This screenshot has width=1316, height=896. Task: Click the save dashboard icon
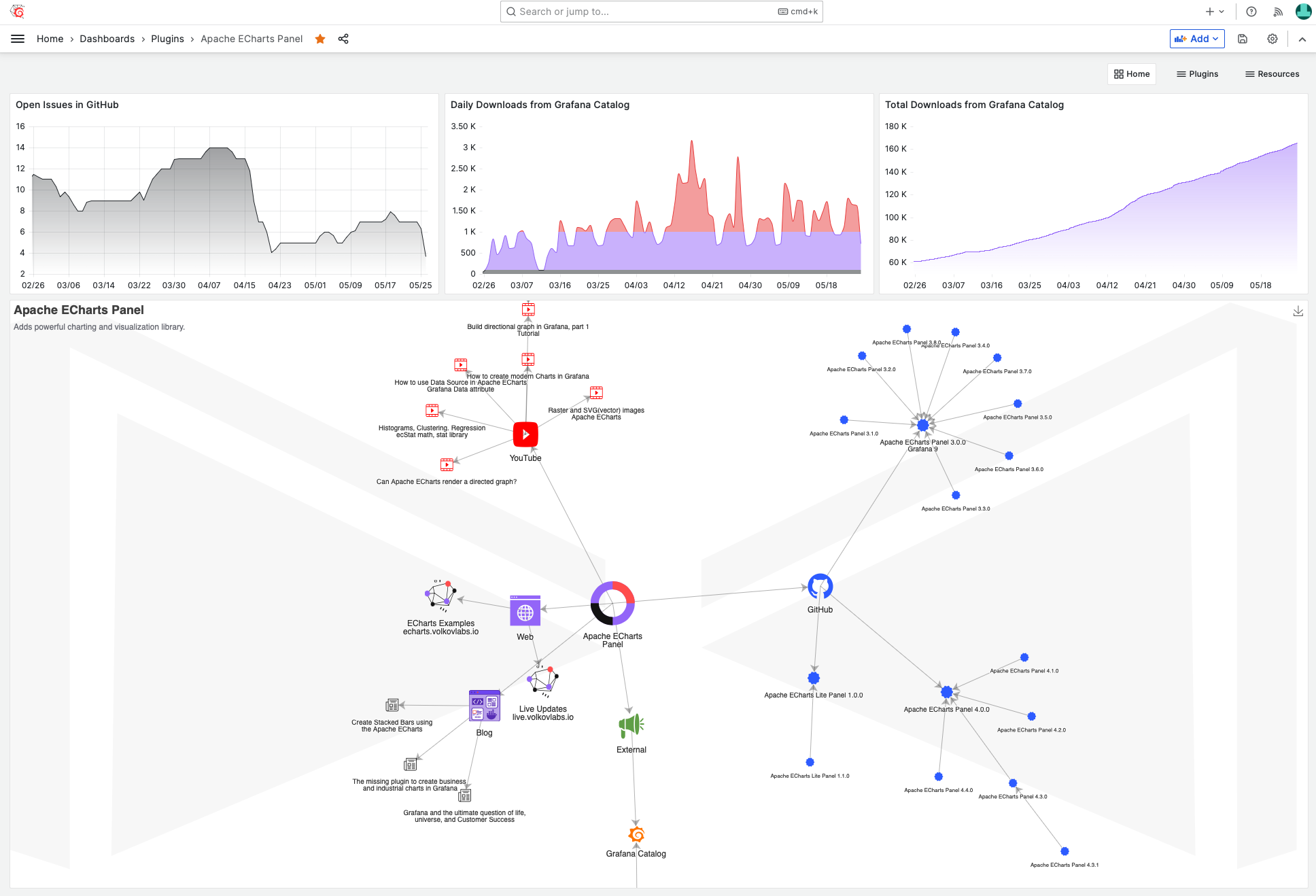[x=1243, y=39]
